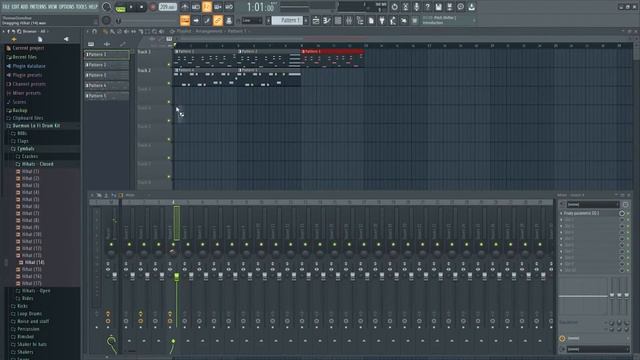Click the undo history icon

point(394,7)
